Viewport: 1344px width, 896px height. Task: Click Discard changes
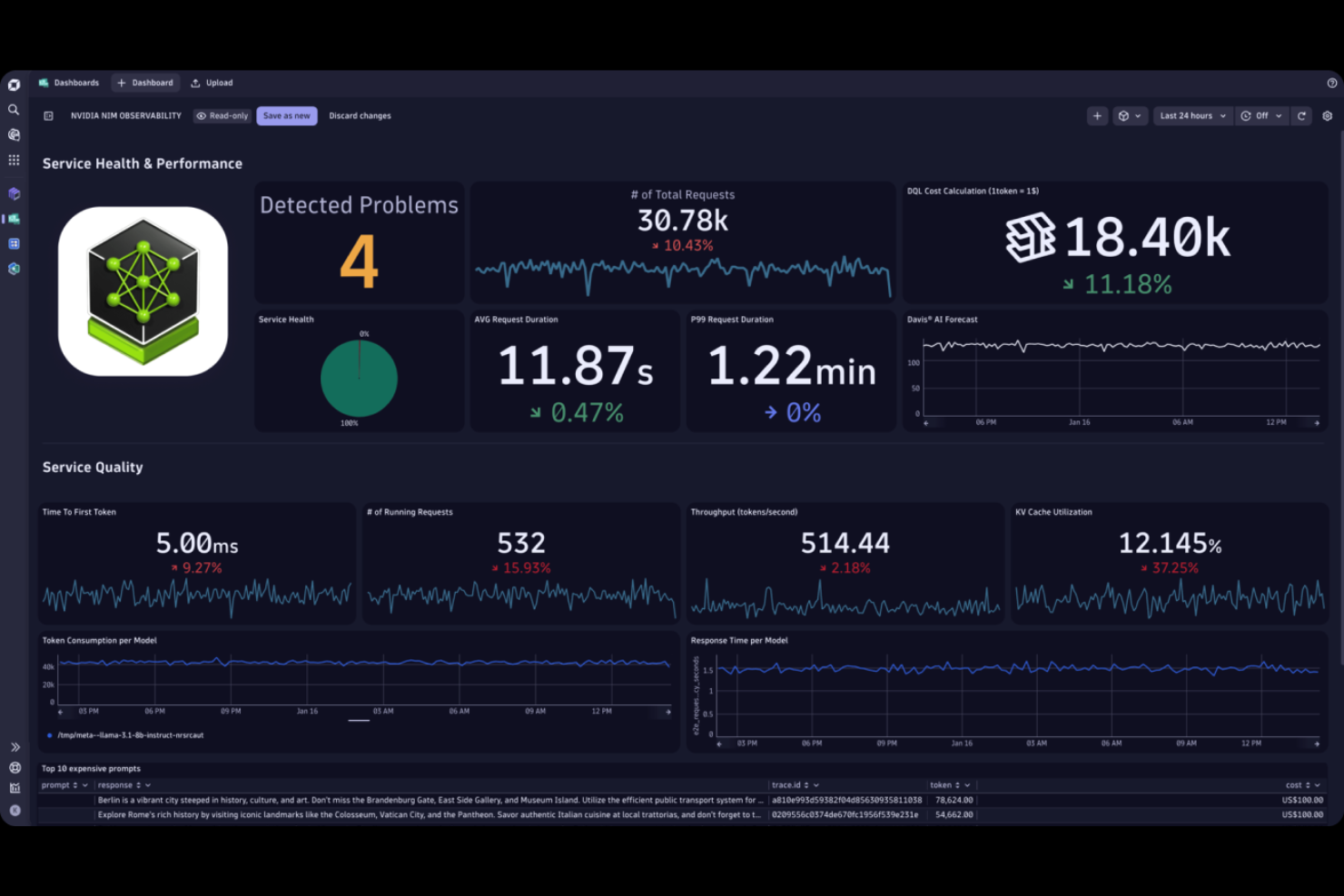[x=360, y=115]
